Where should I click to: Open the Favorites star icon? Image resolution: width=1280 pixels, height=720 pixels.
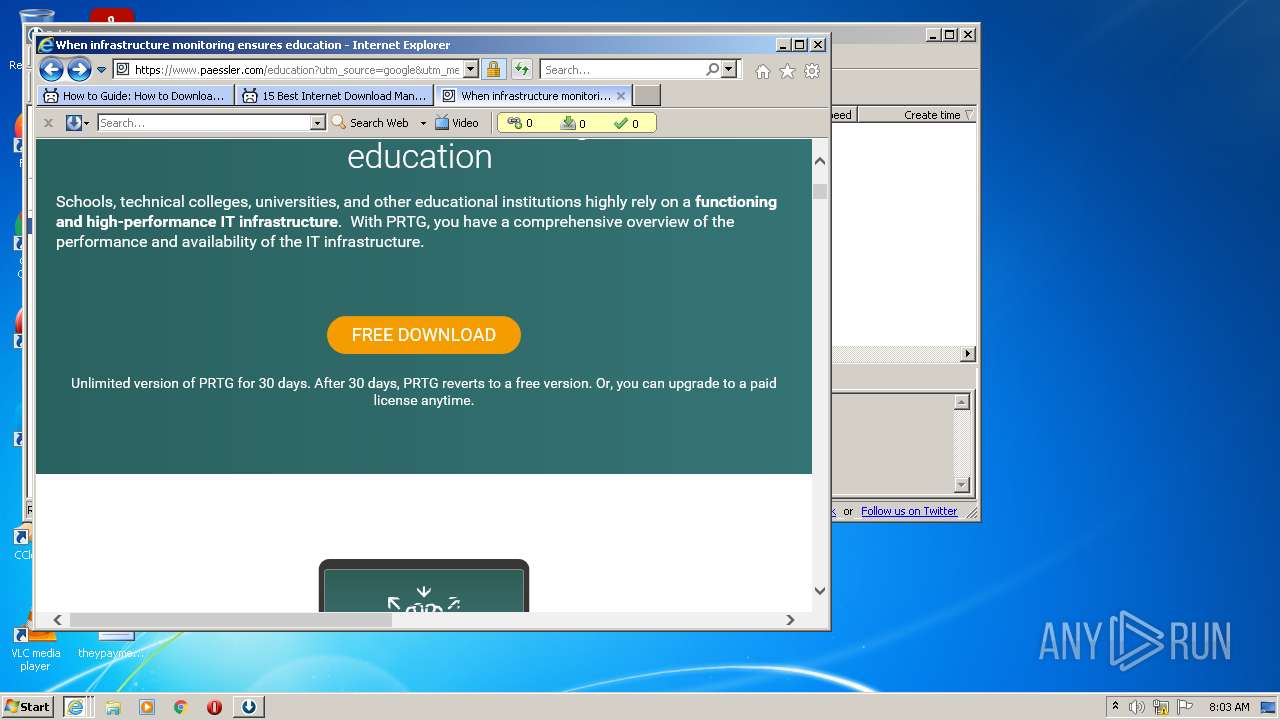787,71
